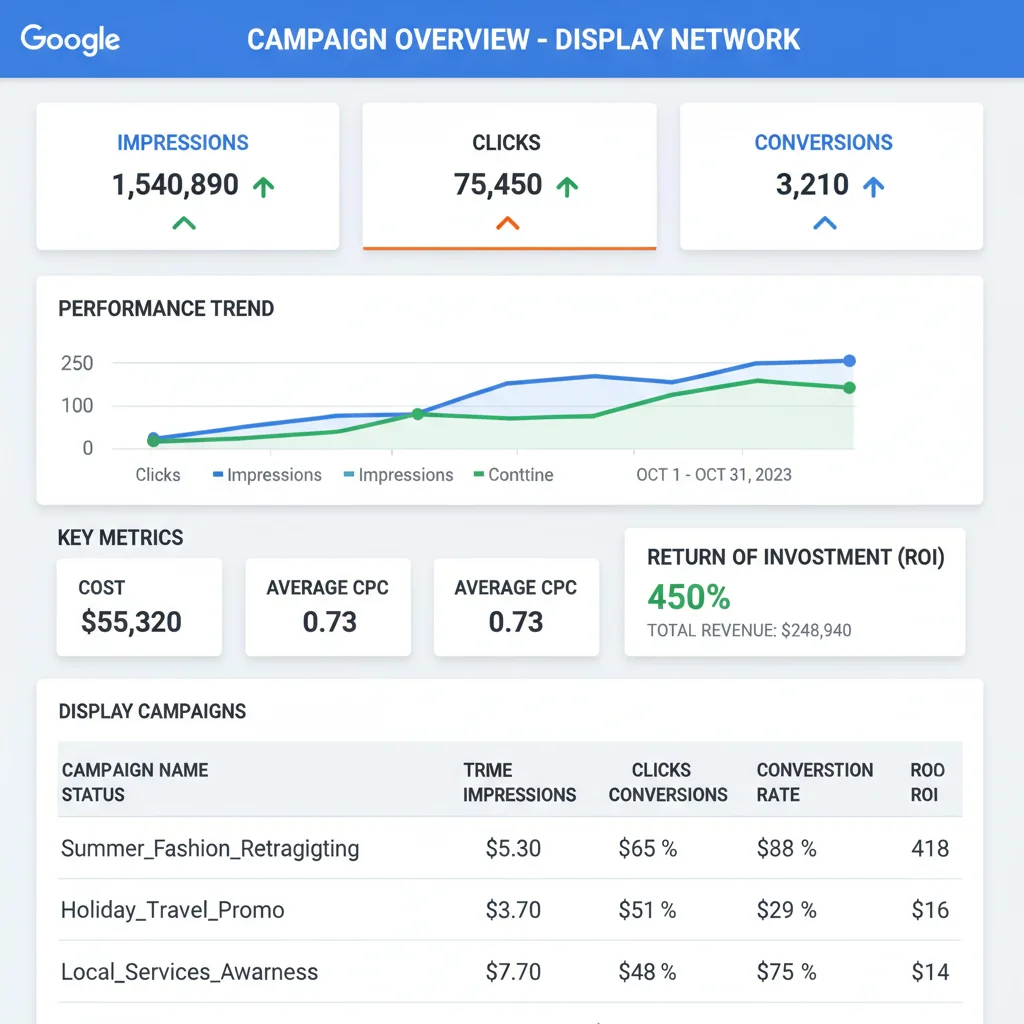Click the Return of Invostment (ROI) heading
The height and width of the screenshot is (1024, 1024).
tap(795, 557)
